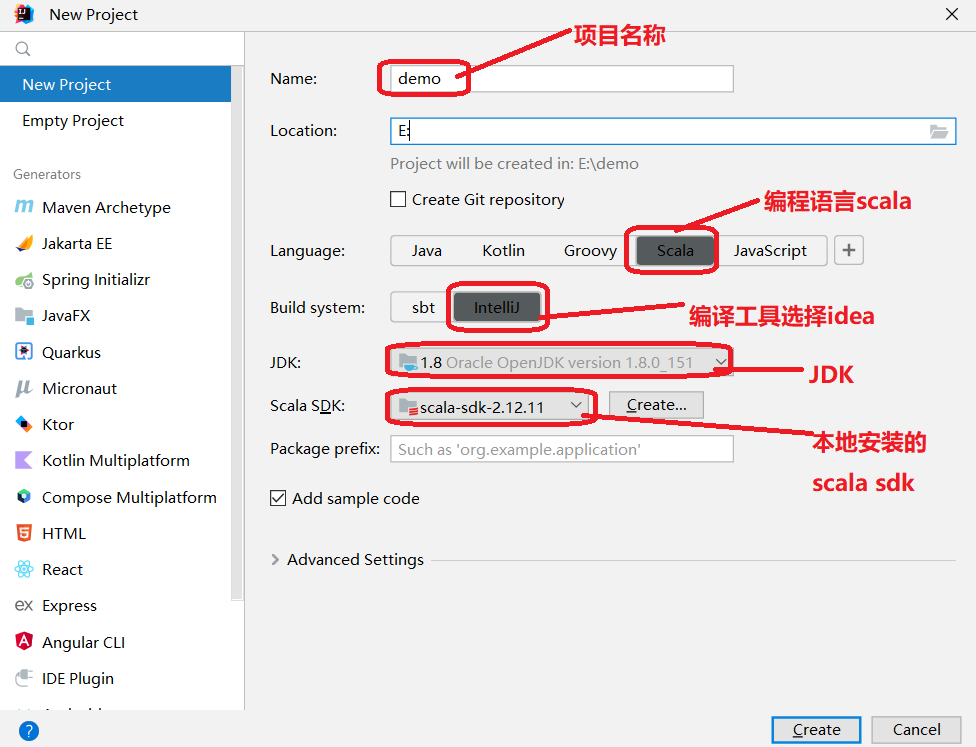The width and height of the screenshot is (976, 747).
Task: Click the Ktor generator icon
Action: coord(24,424)
